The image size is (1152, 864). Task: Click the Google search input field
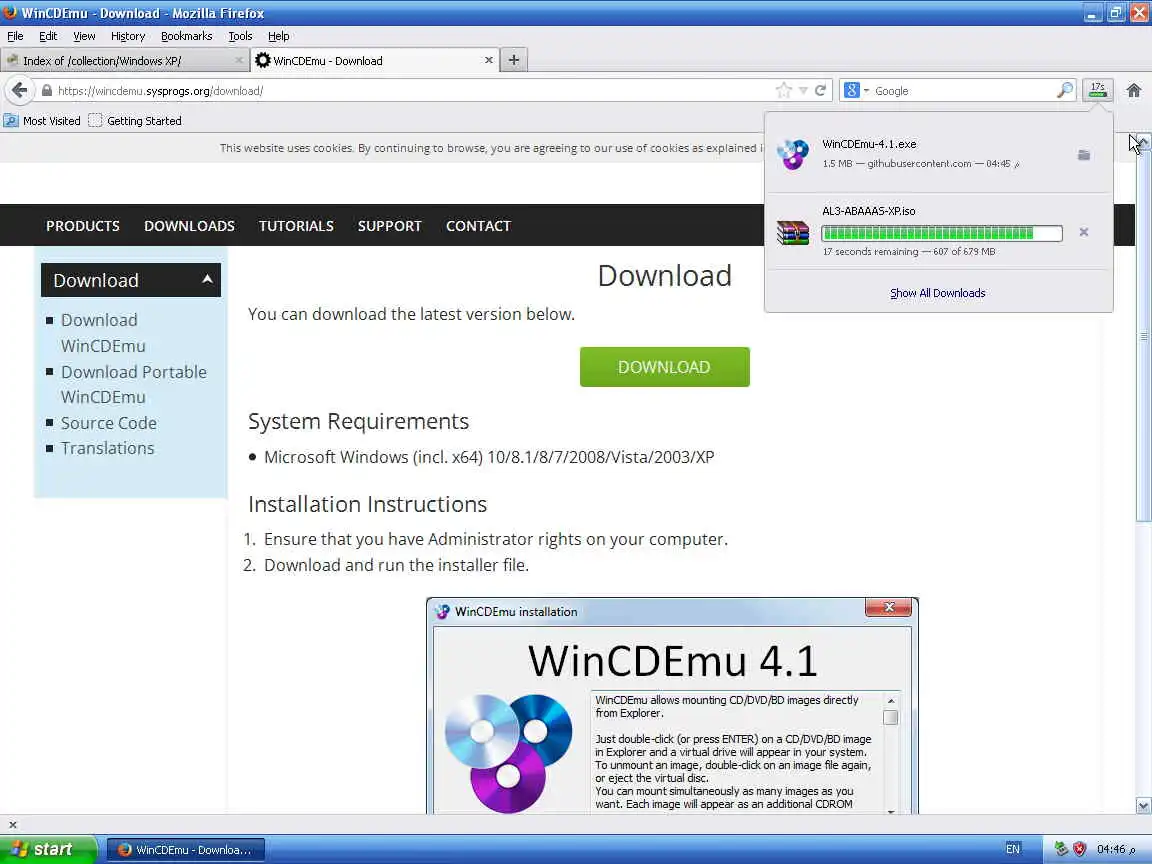point(962,90)
